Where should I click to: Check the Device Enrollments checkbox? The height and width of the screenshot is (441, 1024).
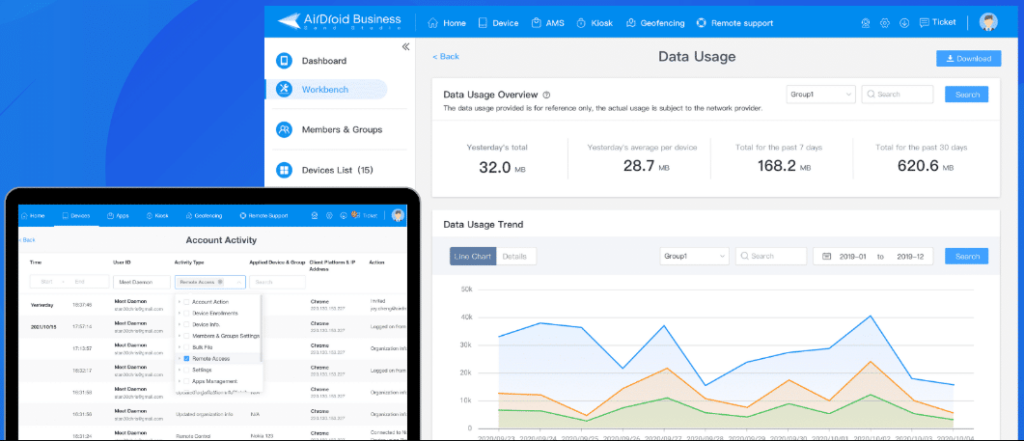coord(187,313)
